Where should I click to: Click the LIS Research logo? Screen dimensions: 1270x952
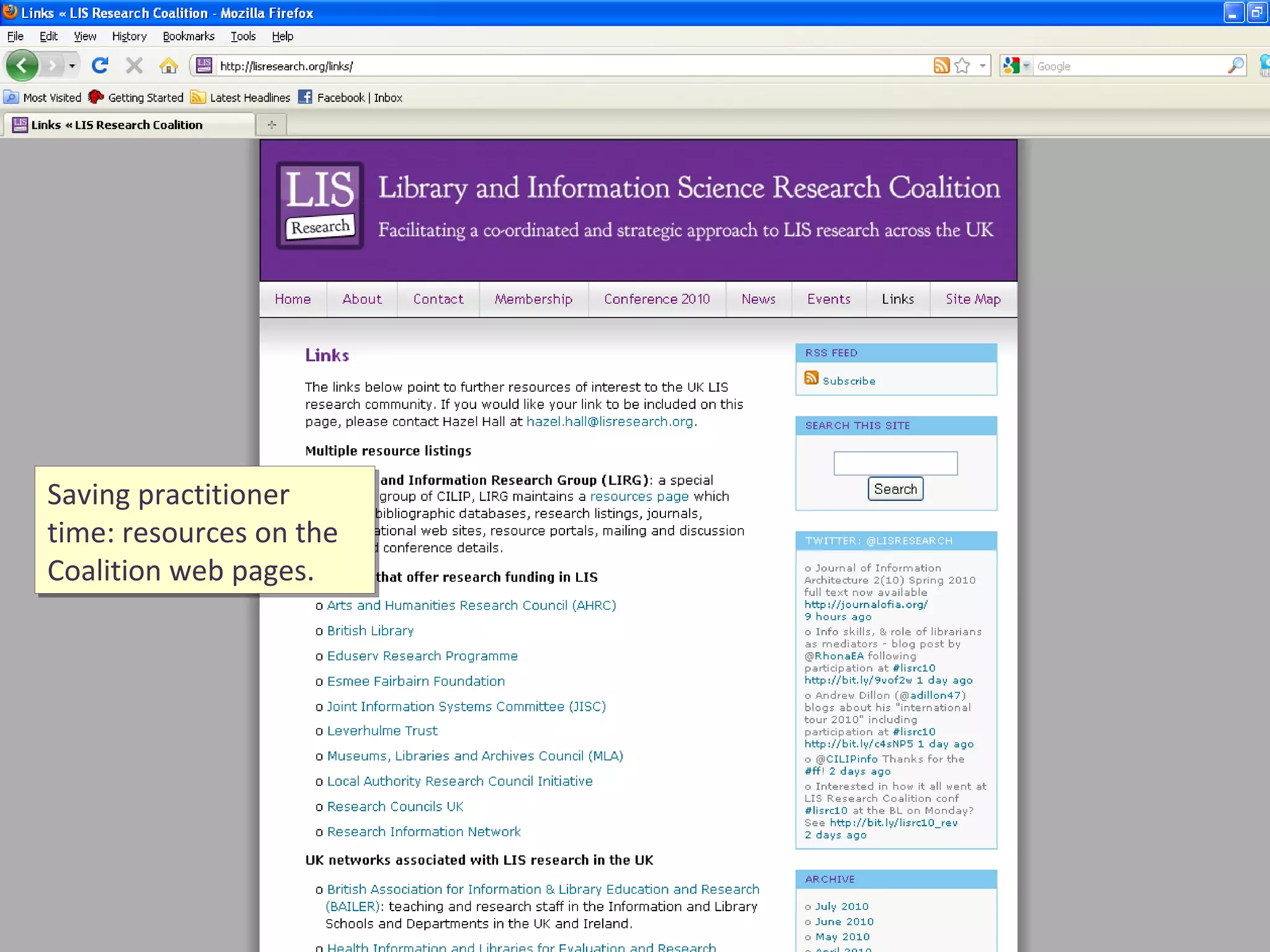[x=320, y=205]
